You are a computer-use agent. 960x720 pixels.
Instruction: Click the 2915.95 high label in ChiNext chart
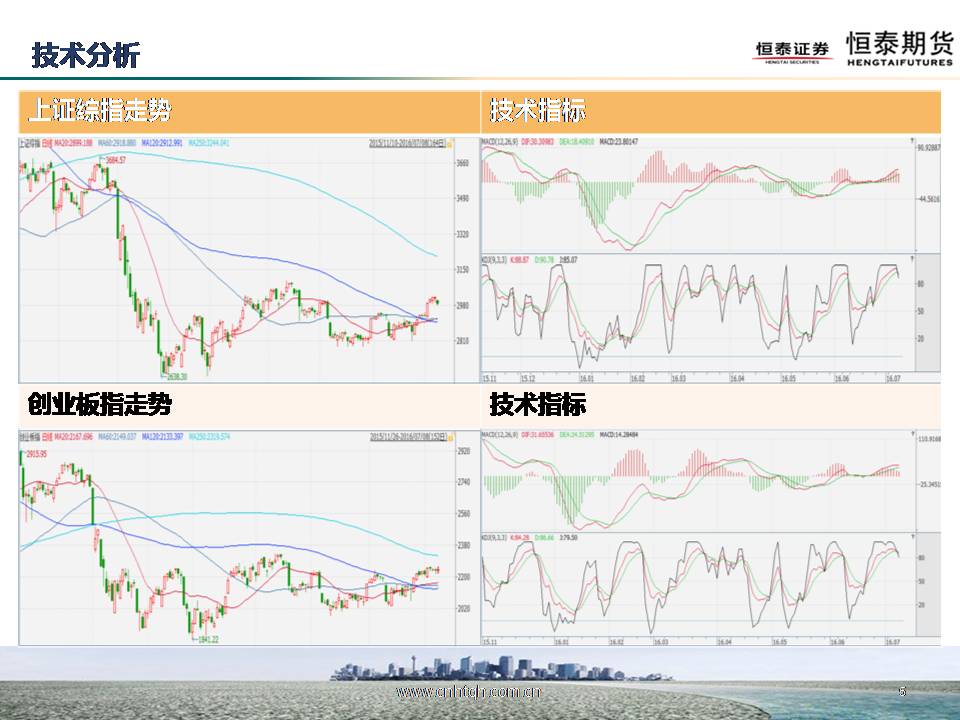pyautogui.click(x=36, y=454)
